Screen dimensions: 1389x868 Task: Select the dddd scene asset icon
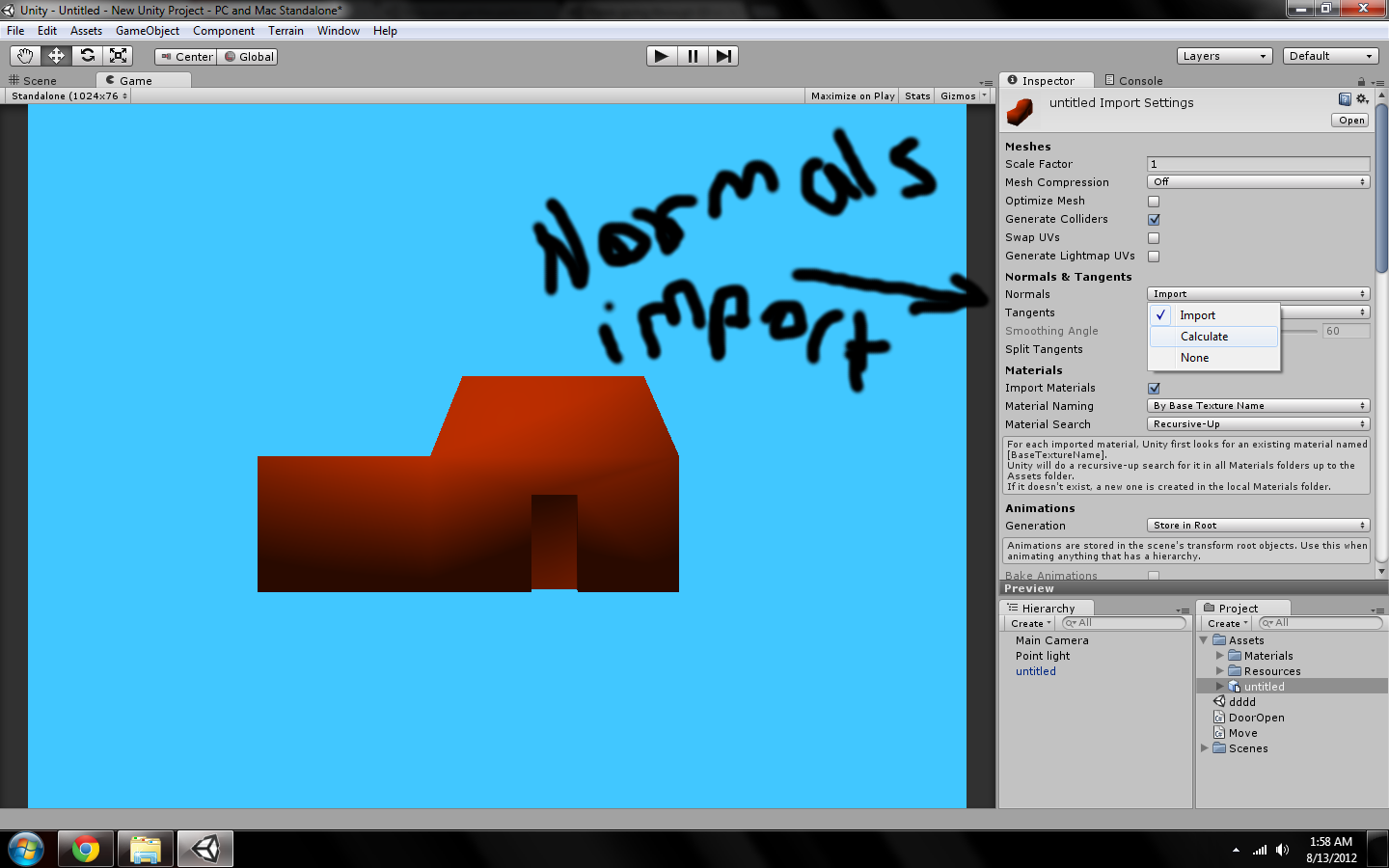coord(1219,702)
